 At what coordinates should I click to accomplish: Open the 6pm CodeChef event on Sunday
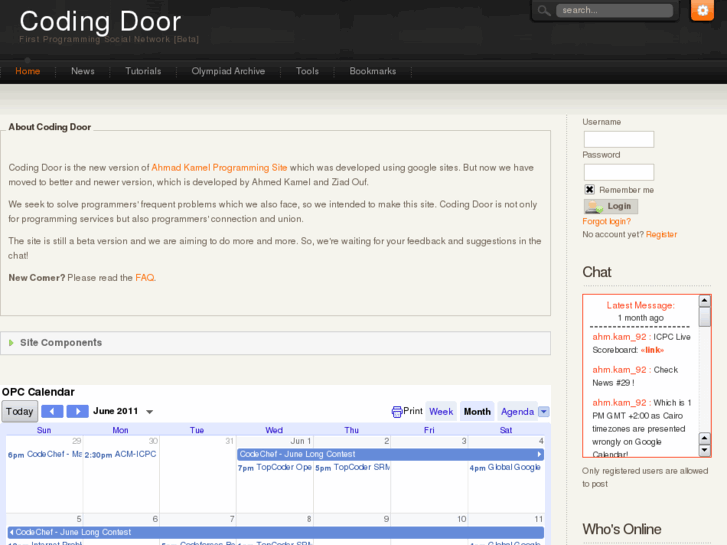point(45,454)
